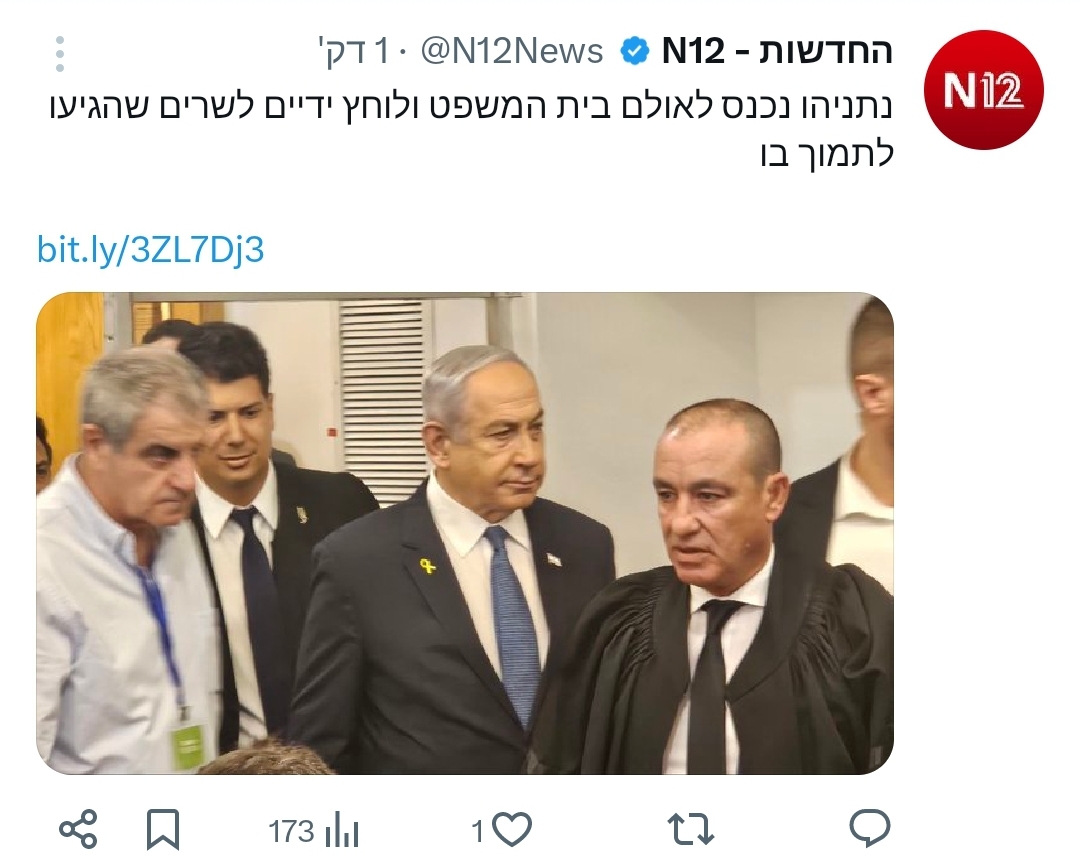Click the yellow ribbon pin in the photo

click(x=427, y=567)
